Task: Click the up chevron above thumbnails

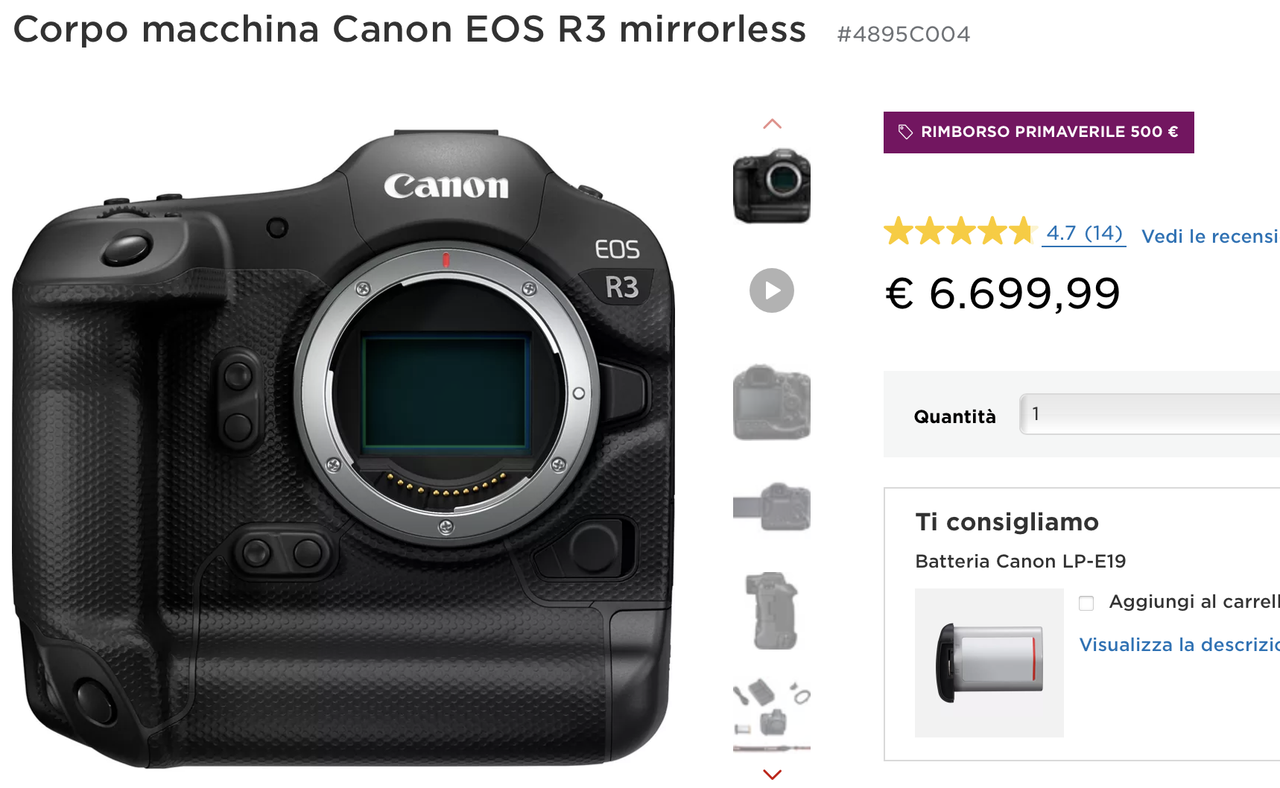Action: click(x=771, y=124)
